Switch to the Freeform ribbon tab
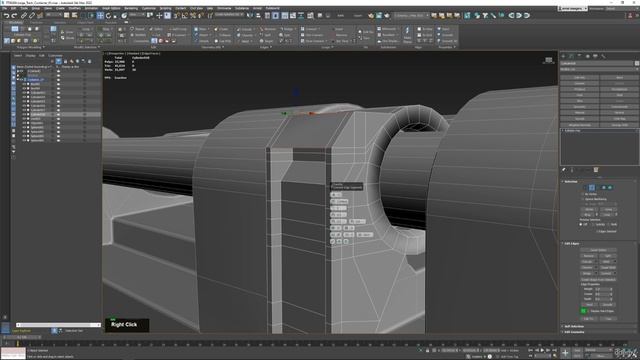 pyautogui.click(x=37, y=23)
